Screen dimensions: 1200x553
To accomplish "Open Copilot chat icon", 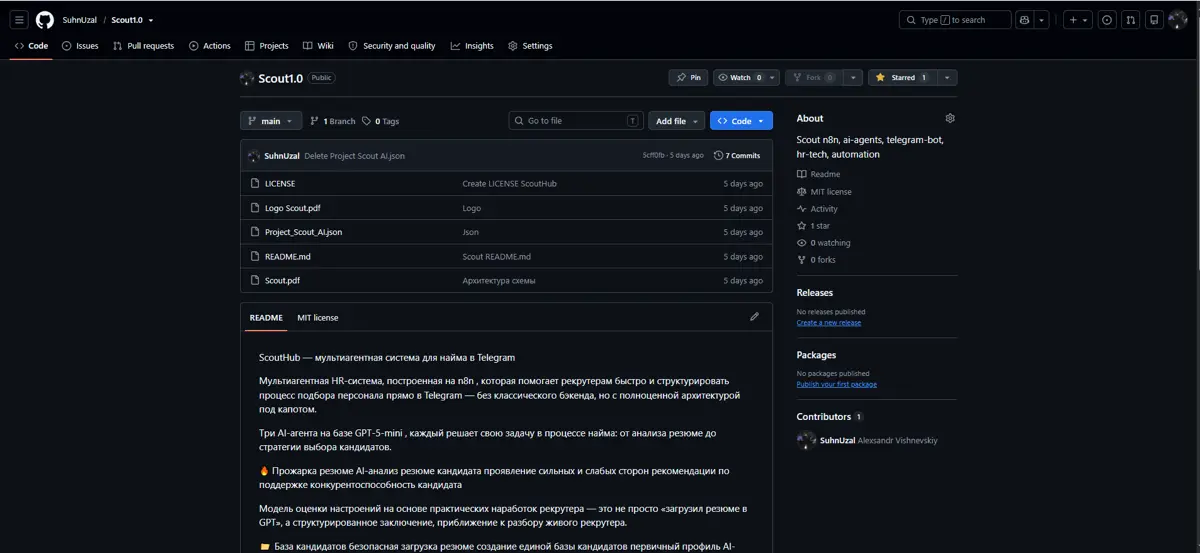I will [x=1024, y=20].
